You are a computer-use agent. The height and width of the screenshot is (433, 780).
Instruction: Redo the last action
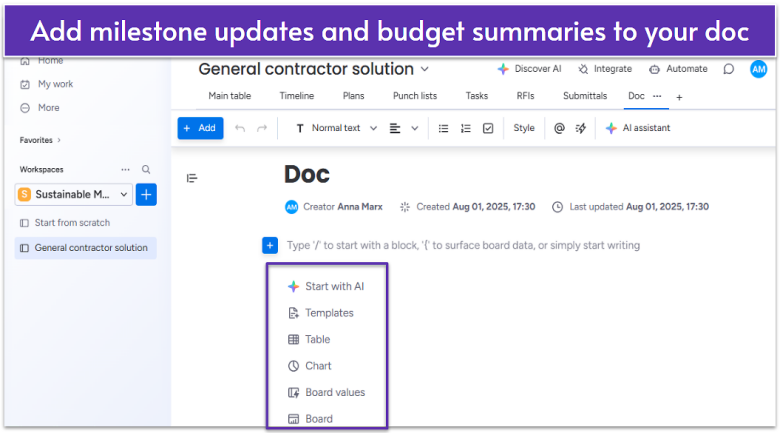[x=262, y=128]
